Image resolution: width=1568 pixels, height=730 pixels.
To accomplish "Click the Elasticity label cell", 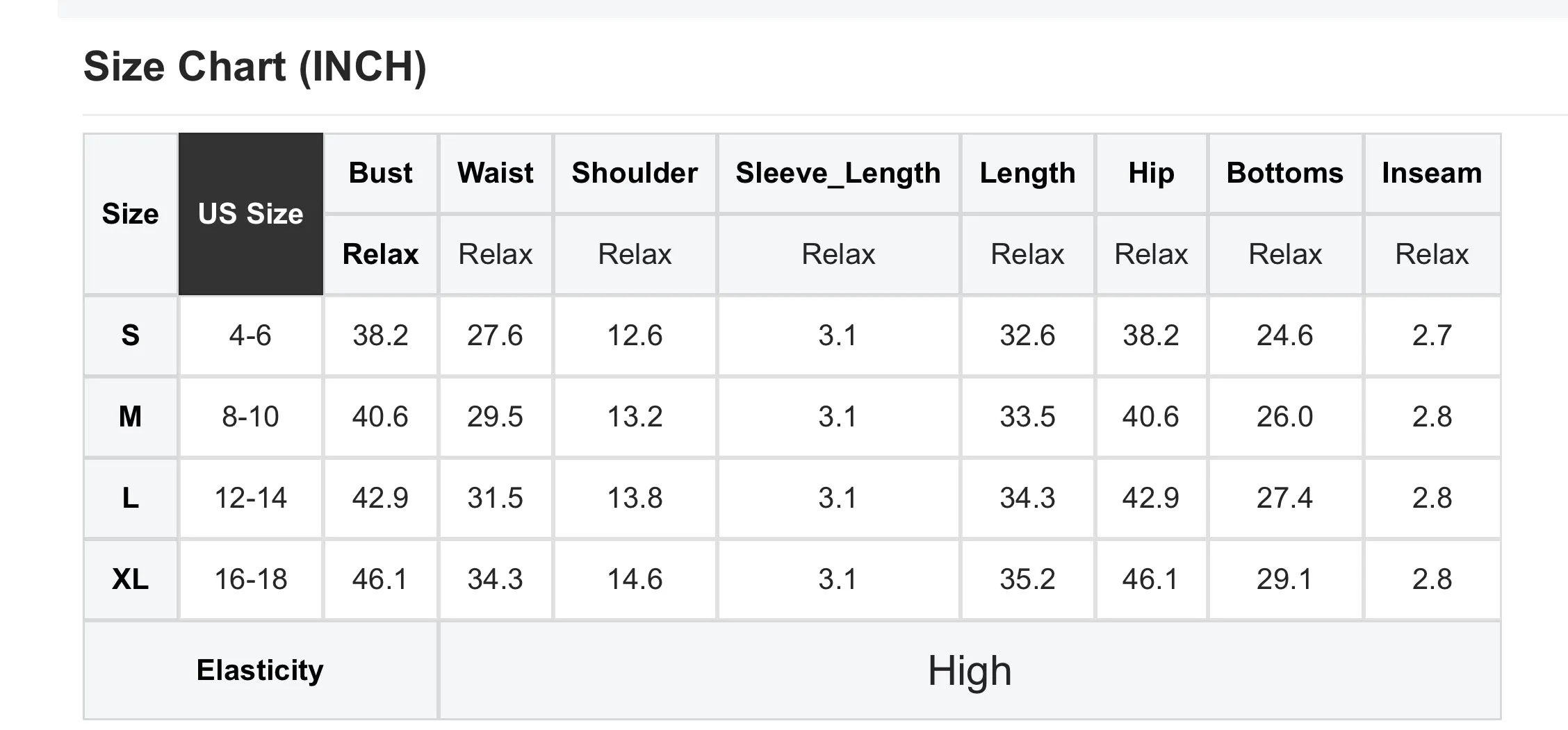I will [x=261, y=670].
